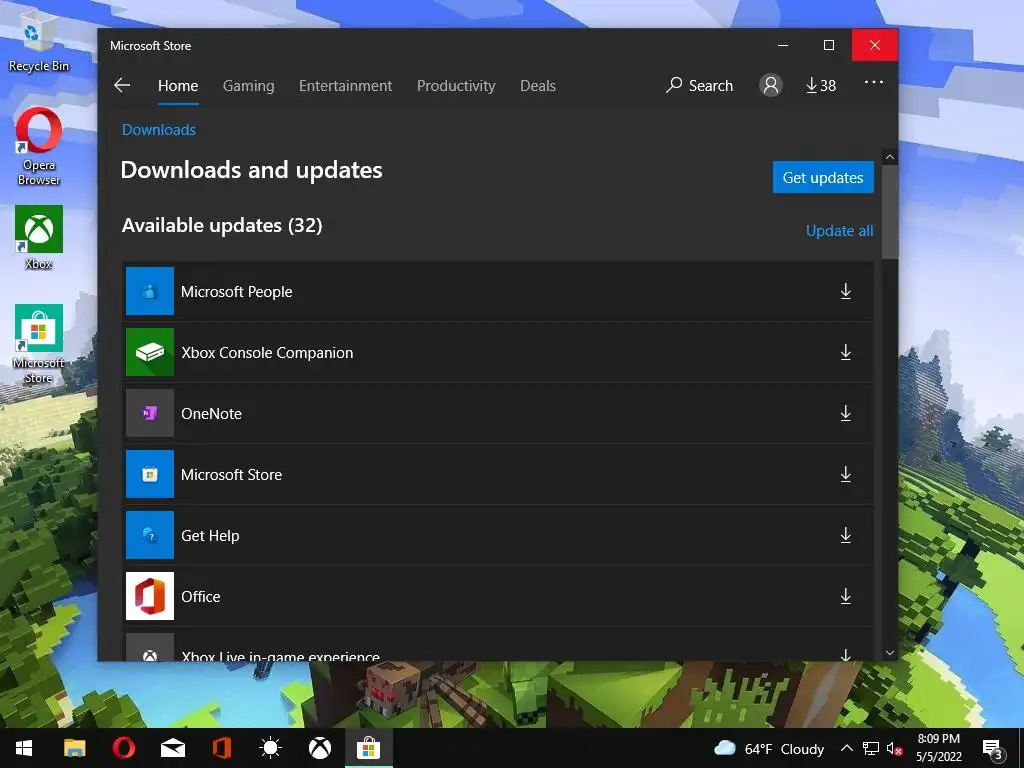Open the user account profile icon

(x=771, y=86)
